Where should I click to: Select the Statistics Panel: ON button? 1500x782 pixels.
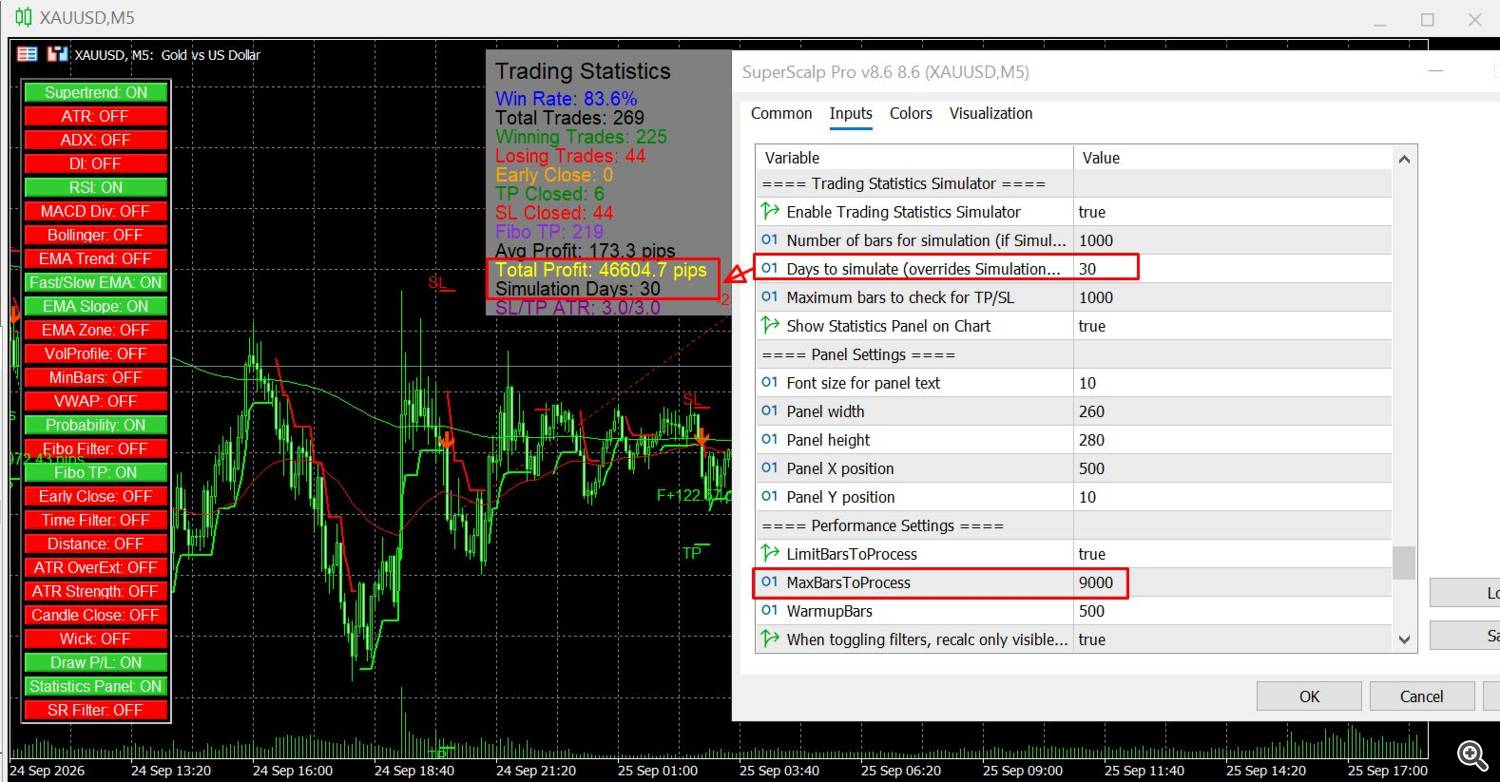tap(96, 686)
